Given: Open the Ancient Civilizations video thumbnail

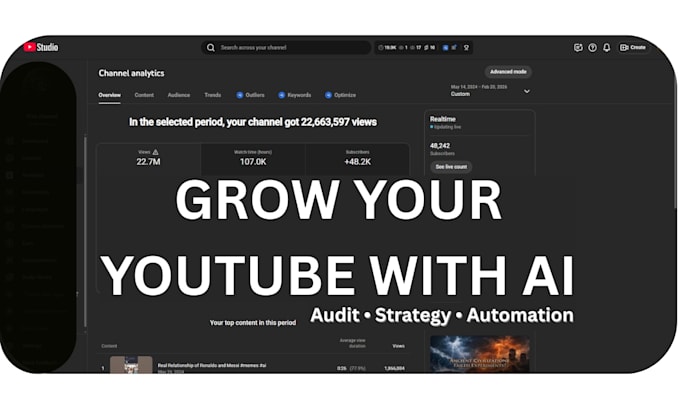Looking at the screenshot, I should [480, 354].
